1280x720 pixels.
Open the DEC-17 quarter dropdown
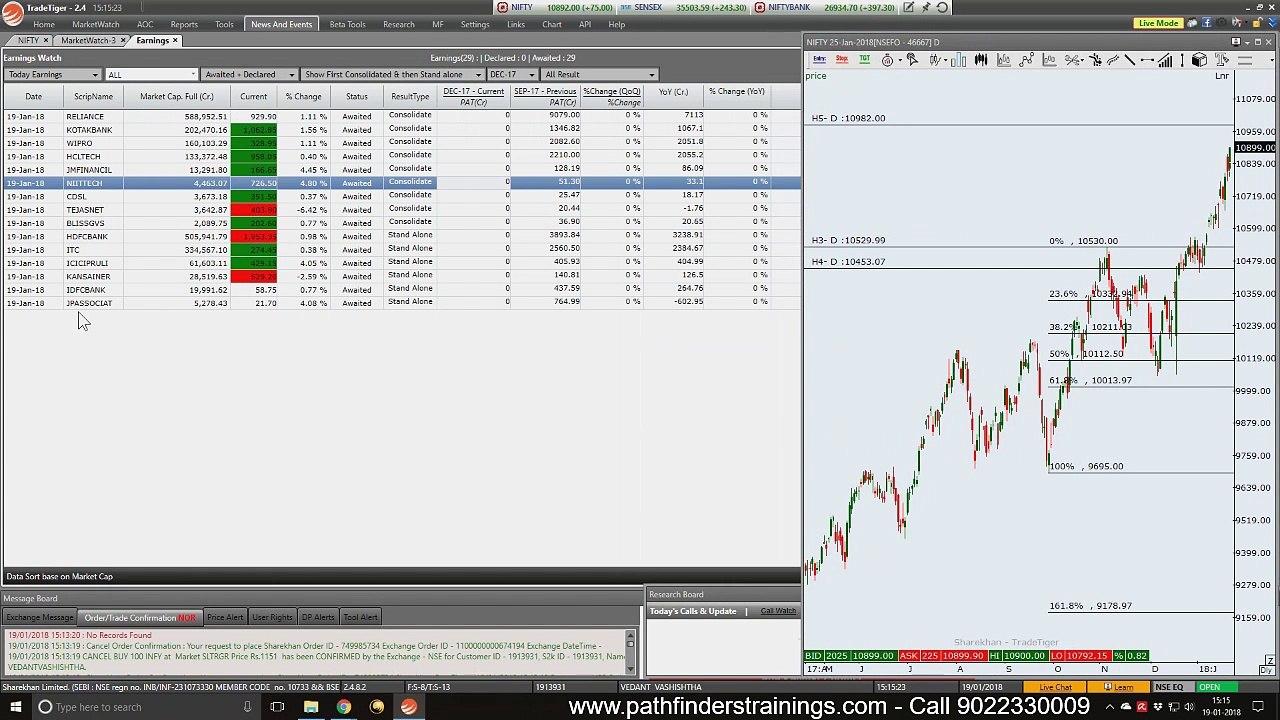(x=511, y=74)
